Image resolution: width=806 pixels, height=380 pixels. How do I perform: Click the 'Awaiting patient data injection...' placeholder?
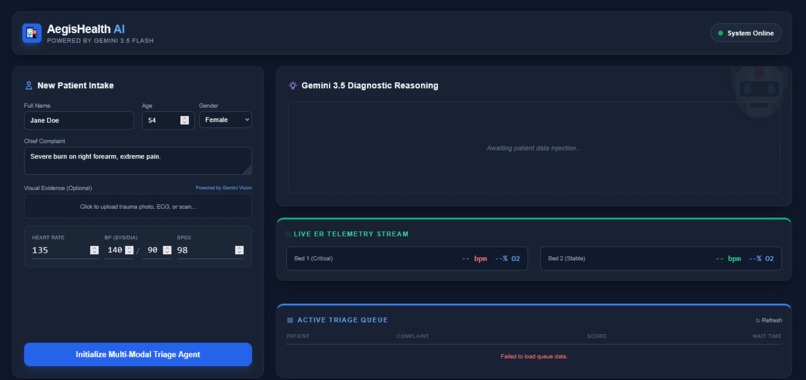[534, 148]
